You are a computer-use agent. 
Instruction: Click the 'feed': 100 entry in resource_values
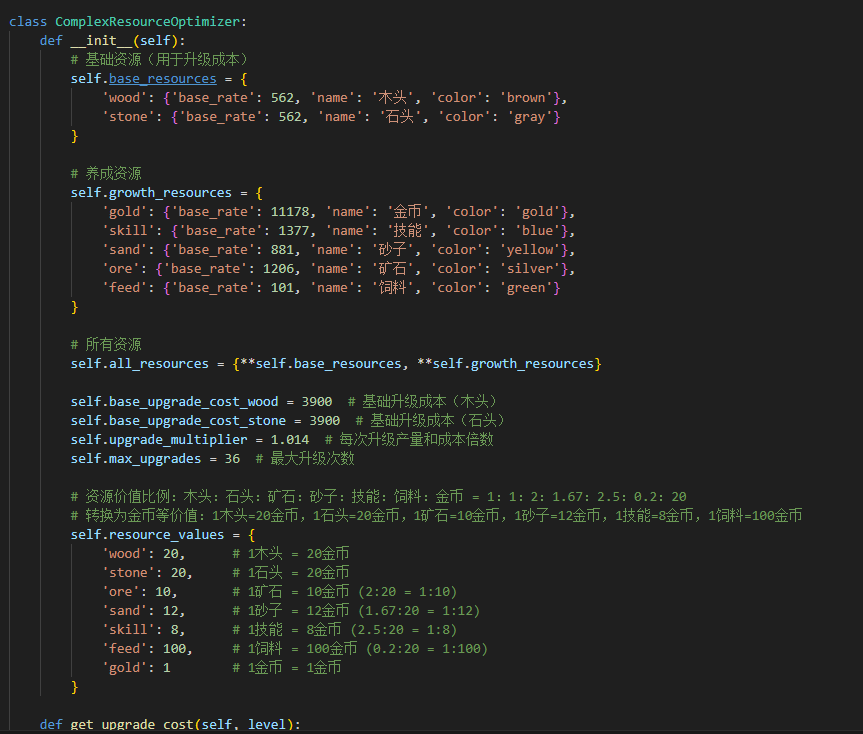(147, 649)
